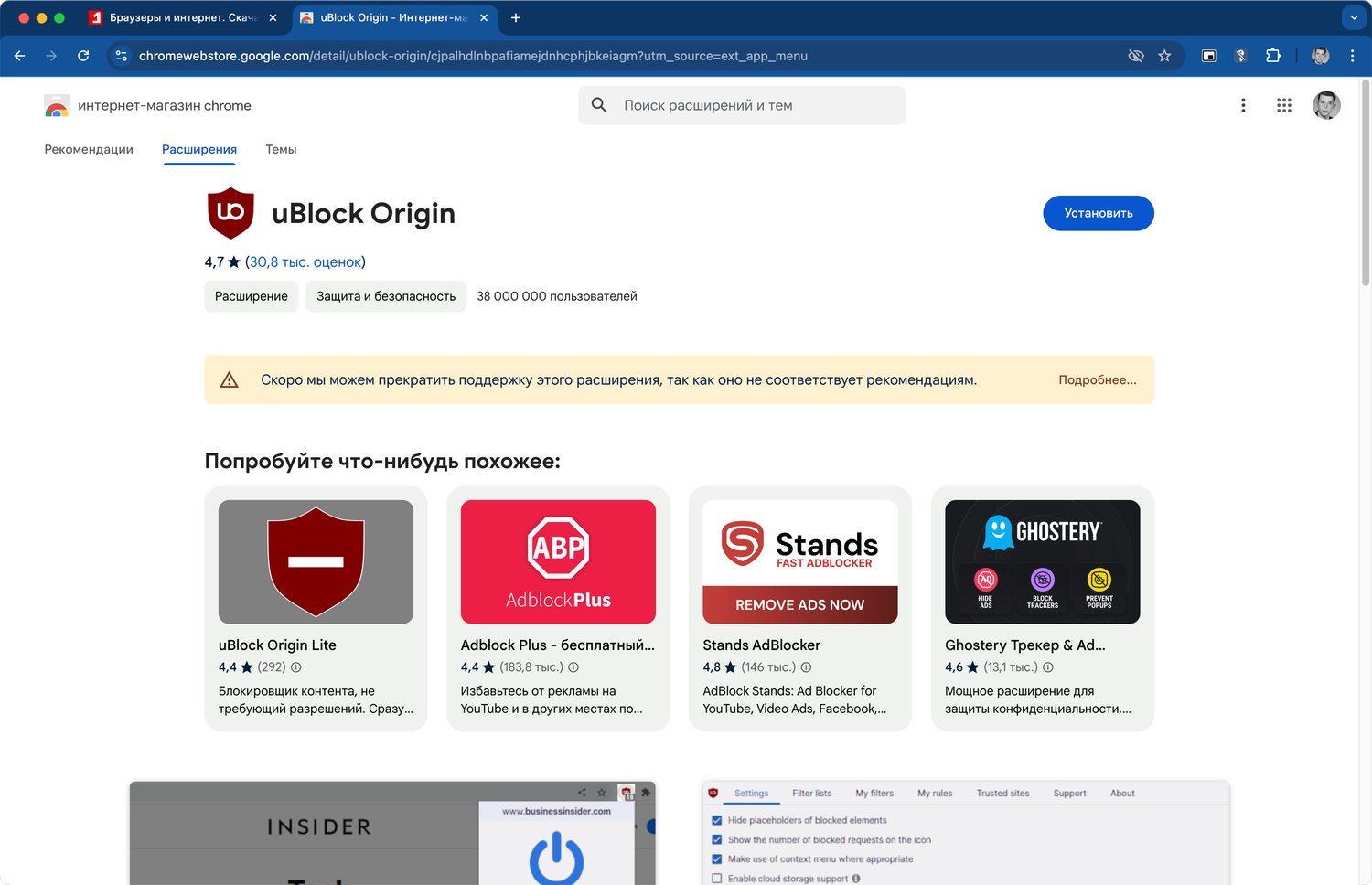Close the 'Браузеры и интернет' tab
The height and width of the screenshot is (885, 1372).
[273, 17]
